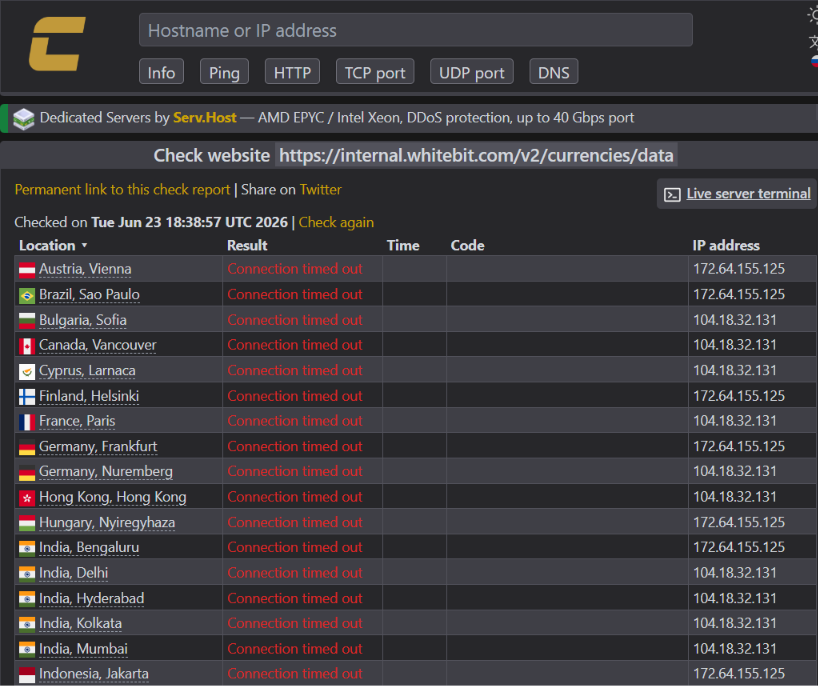Click the France flag icon
The height and width of the screenshot is (686, 818).
click(x=27, y=422)
